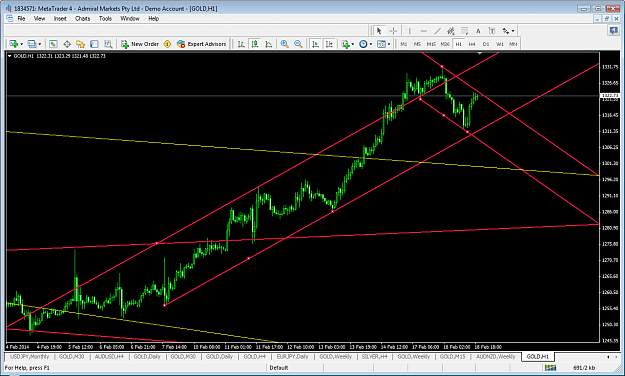Select the Crosshair tool
This screenshot has height=376, width=625.
393,31
